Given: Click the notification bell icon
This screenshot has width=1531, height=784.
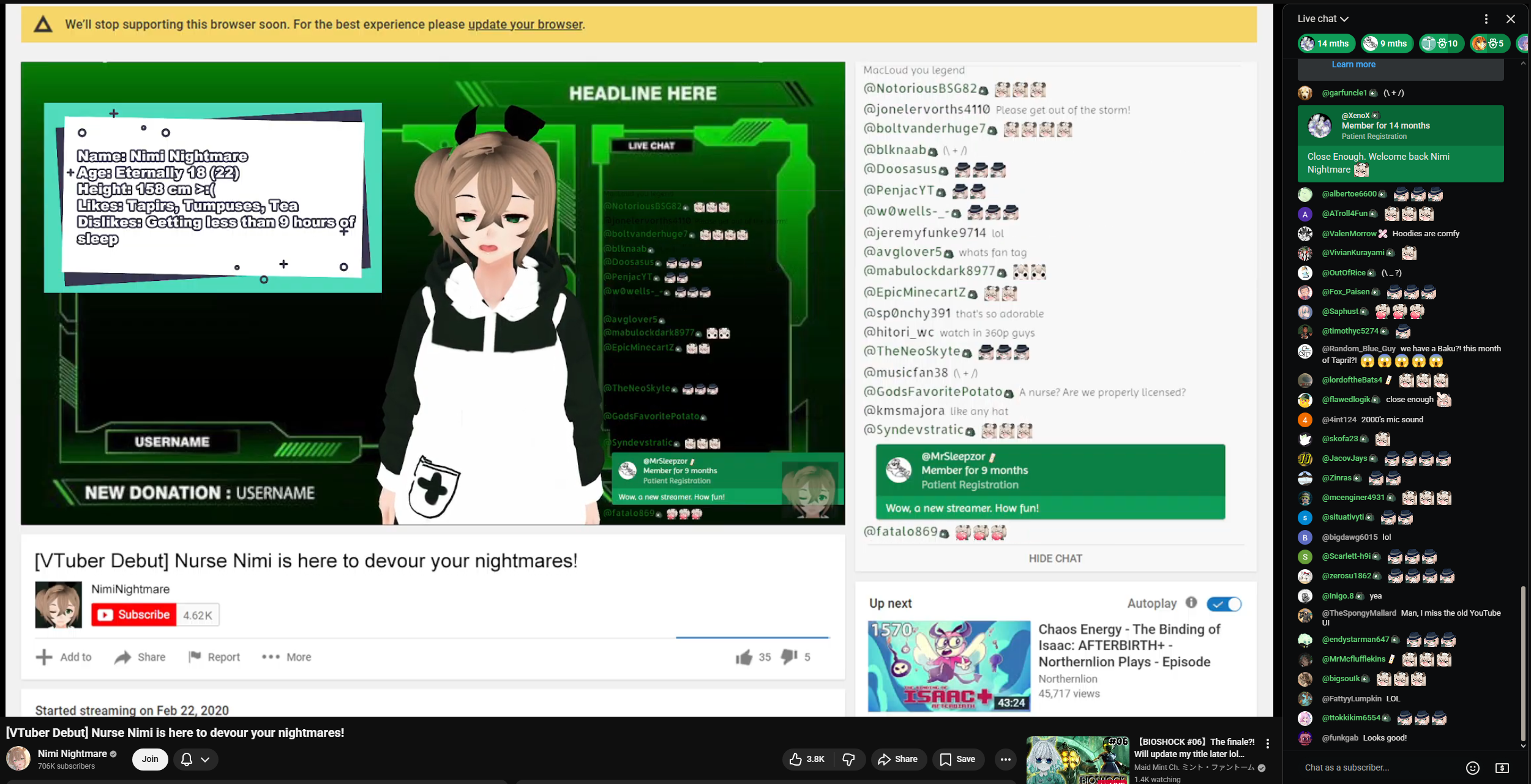Looking at the screenshot, I should click(x=187, y=759).
